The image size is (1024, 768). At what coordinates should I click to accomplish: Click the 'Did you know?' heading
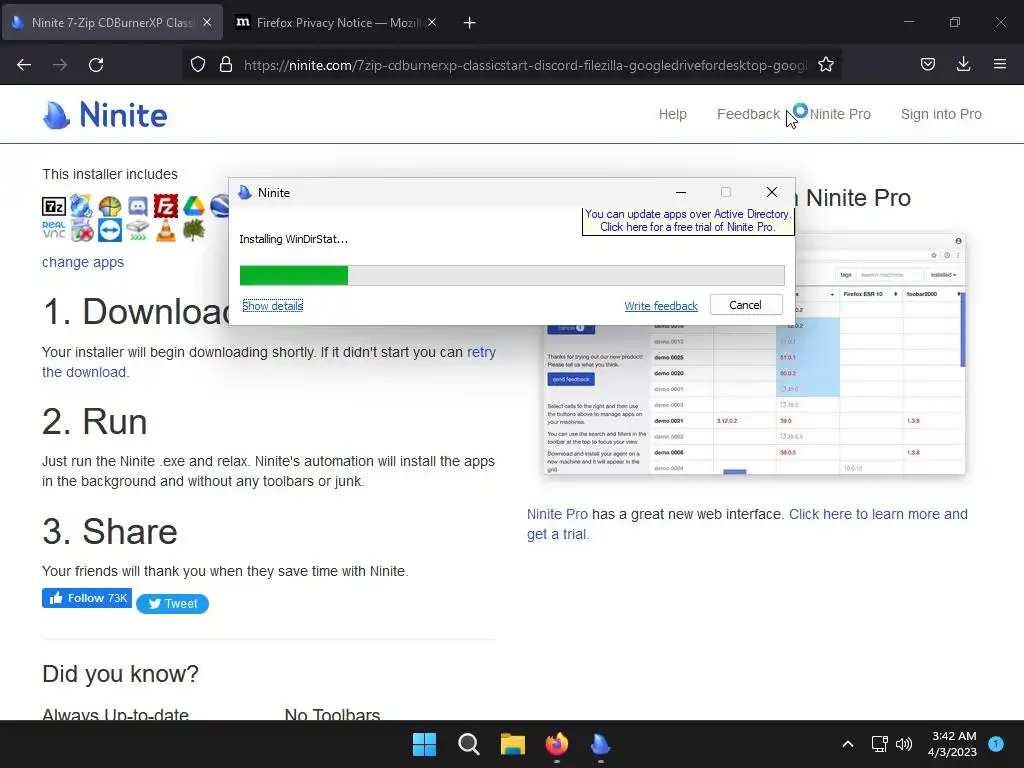[x=120, y=673]
